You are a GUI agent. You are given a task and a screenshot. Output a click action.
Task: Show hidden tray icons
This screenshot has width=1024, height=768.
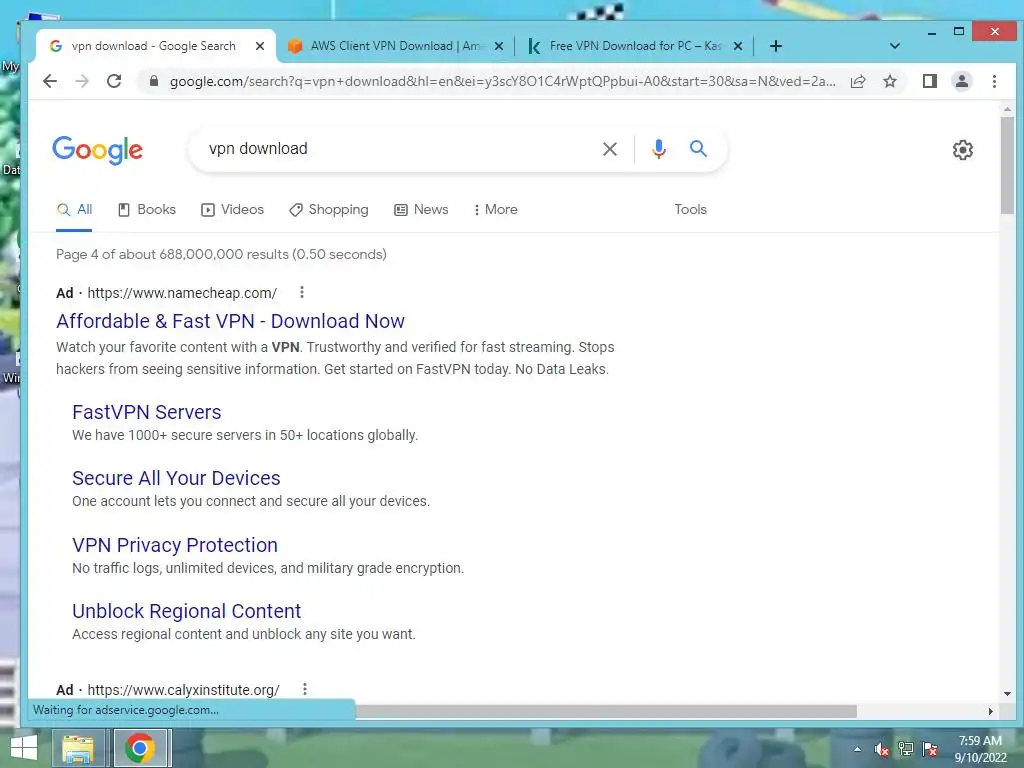pos(857,749)
